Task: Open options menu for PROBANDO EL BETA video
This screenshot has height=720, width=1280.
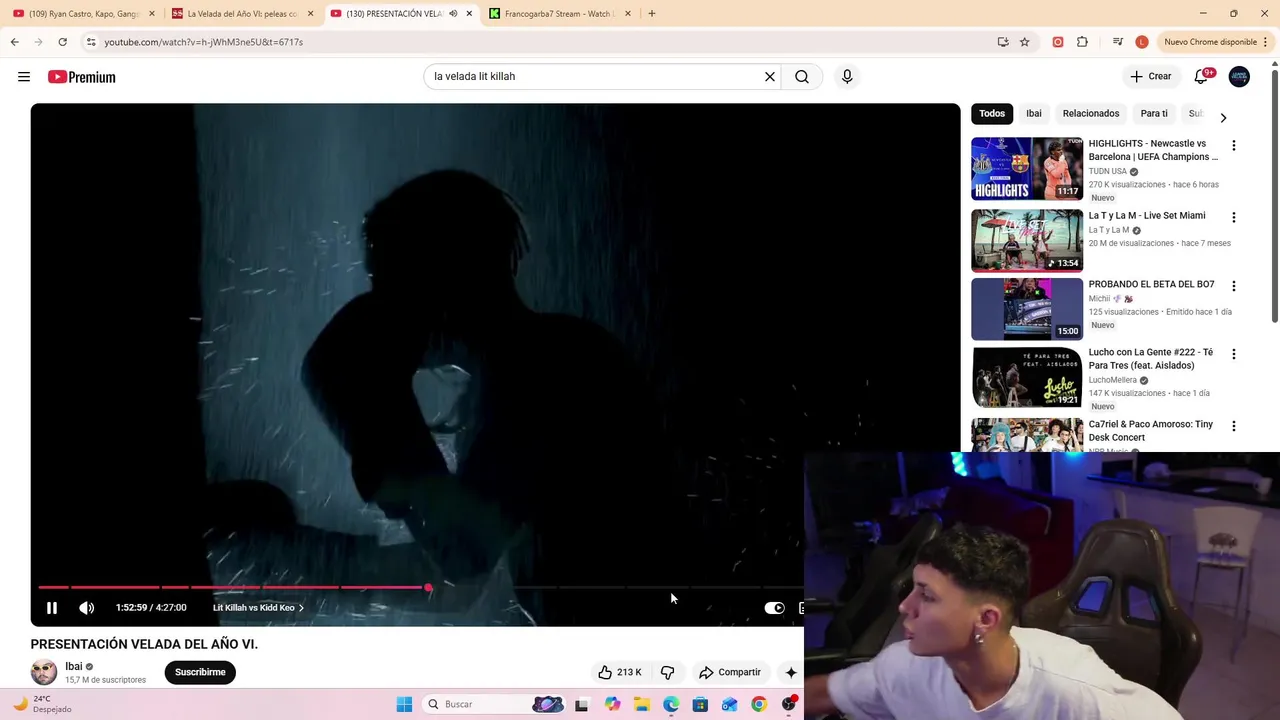Action: click(x=1234, y=286)
